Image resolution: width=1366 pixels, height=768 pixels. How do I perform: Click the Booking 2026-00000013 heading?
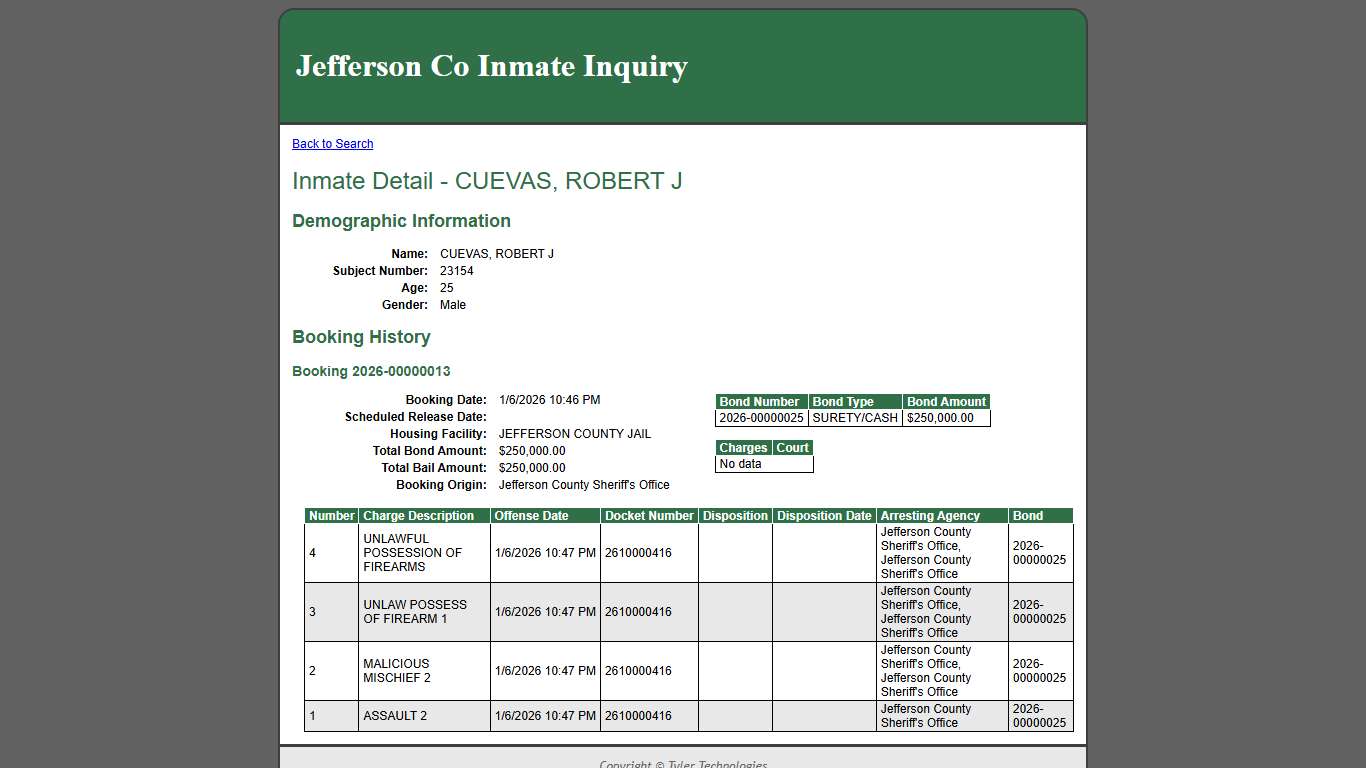pyautogui.click(x=371, y=371)
